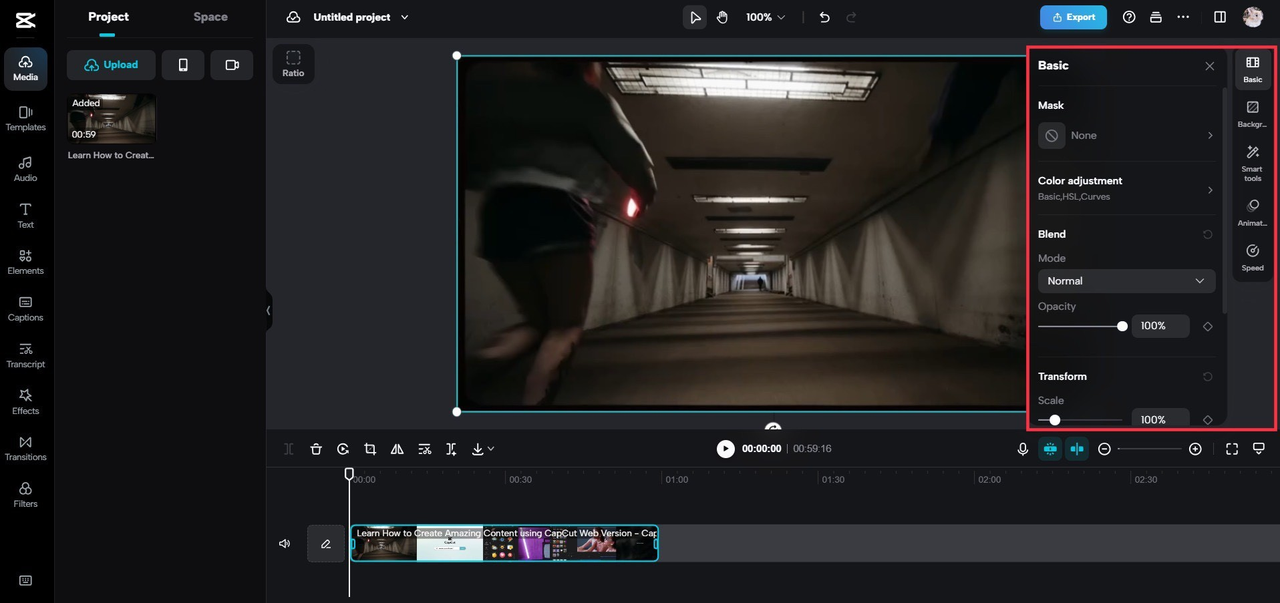This screenshot has height=603, width=1280.
Task: Play the video preview
Action: pyautogui.click(x=725, y=449)
